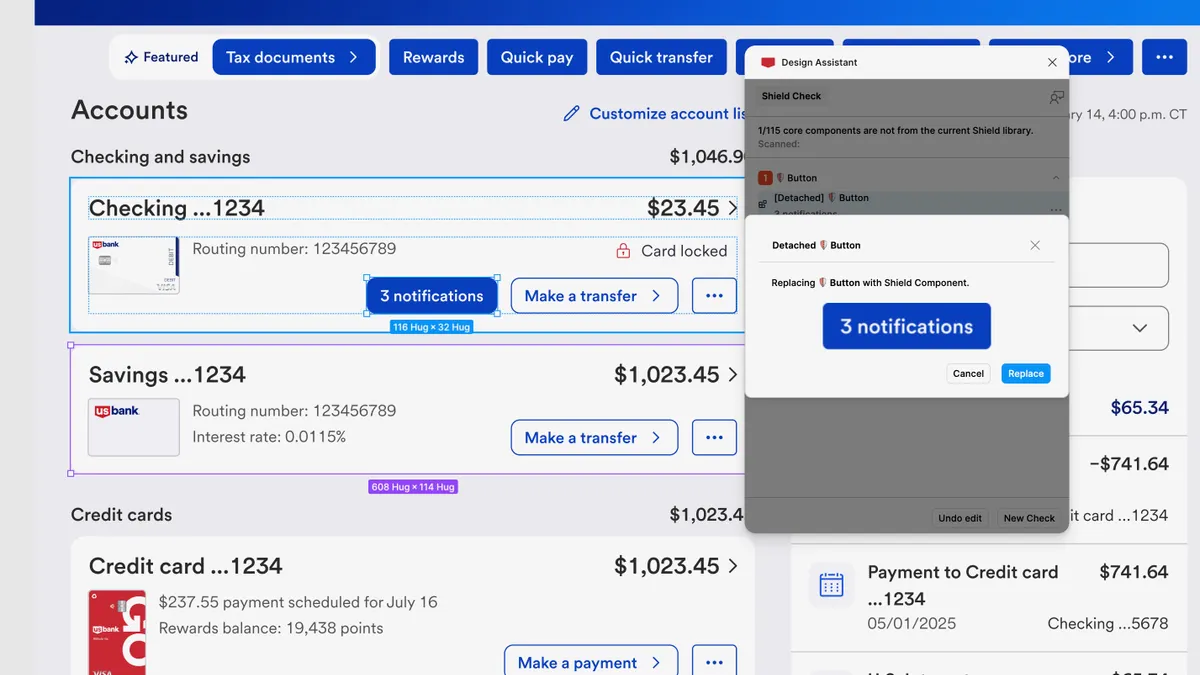Select the Quick pay tab
The width and height of the screenshot is (1200, 675).
pos(536,57)
